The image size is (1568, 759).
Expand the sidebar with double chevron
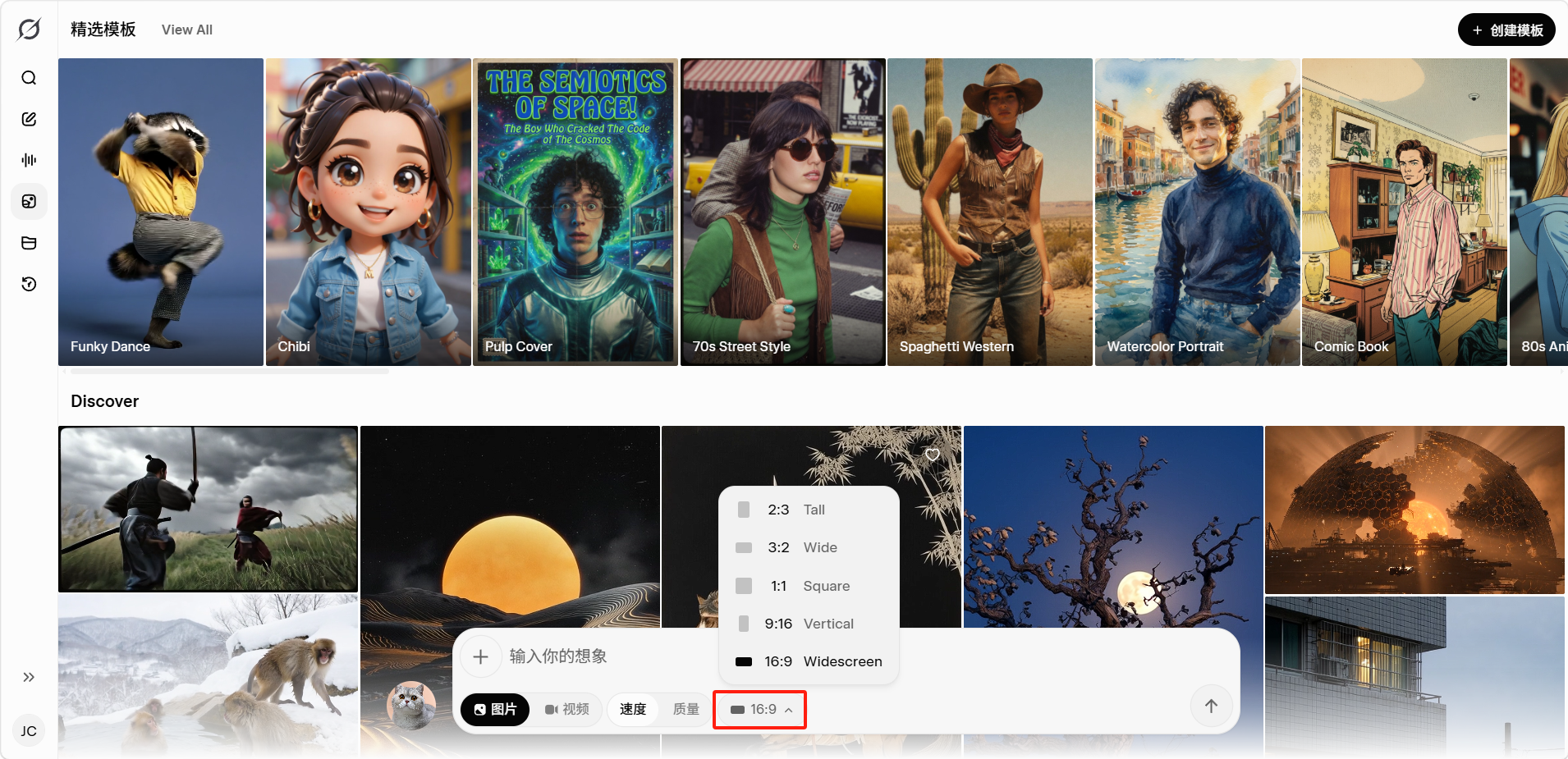29,677
